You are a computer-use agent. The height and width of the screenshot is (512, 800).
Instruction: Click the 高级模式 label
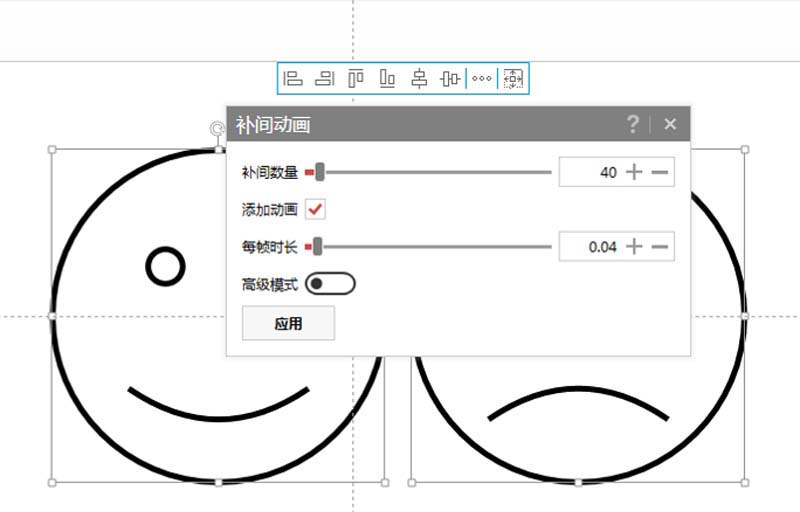tap(270, 284)
